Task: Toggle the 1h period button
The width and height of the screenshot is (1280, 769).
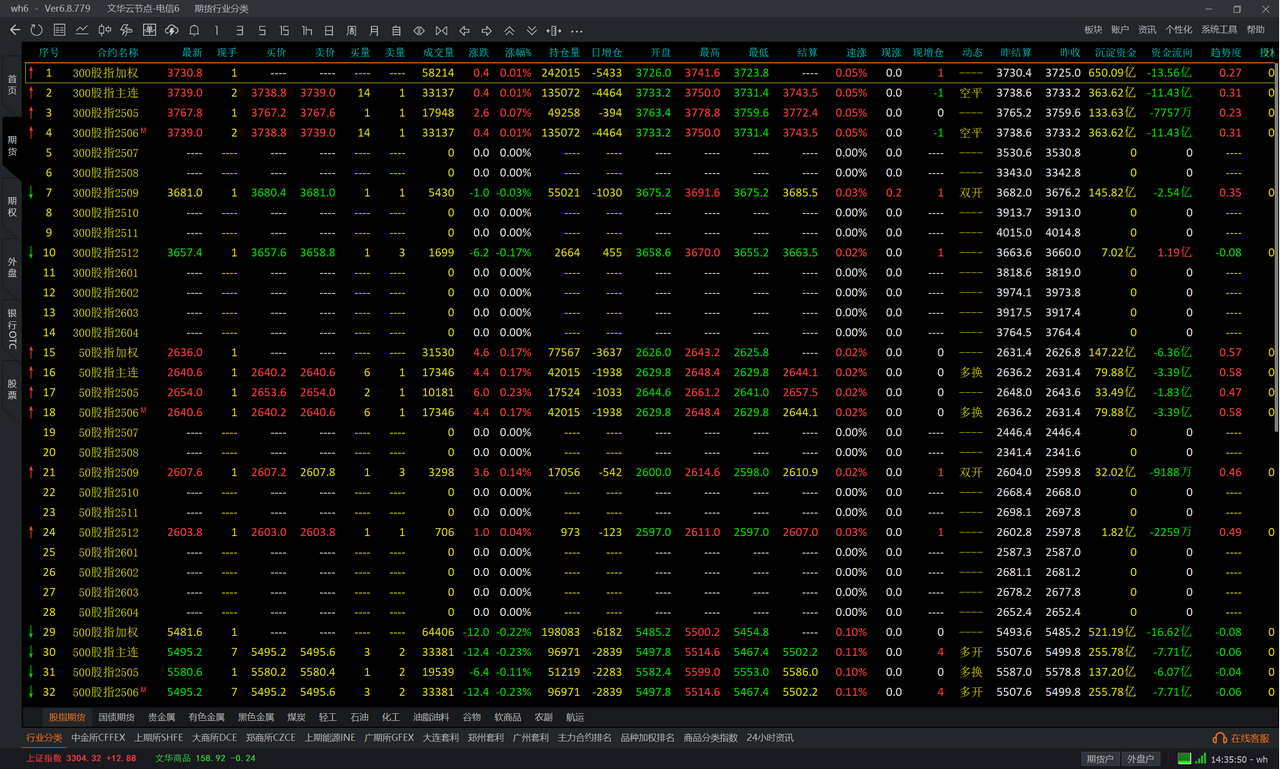Action: click(307, 30)
